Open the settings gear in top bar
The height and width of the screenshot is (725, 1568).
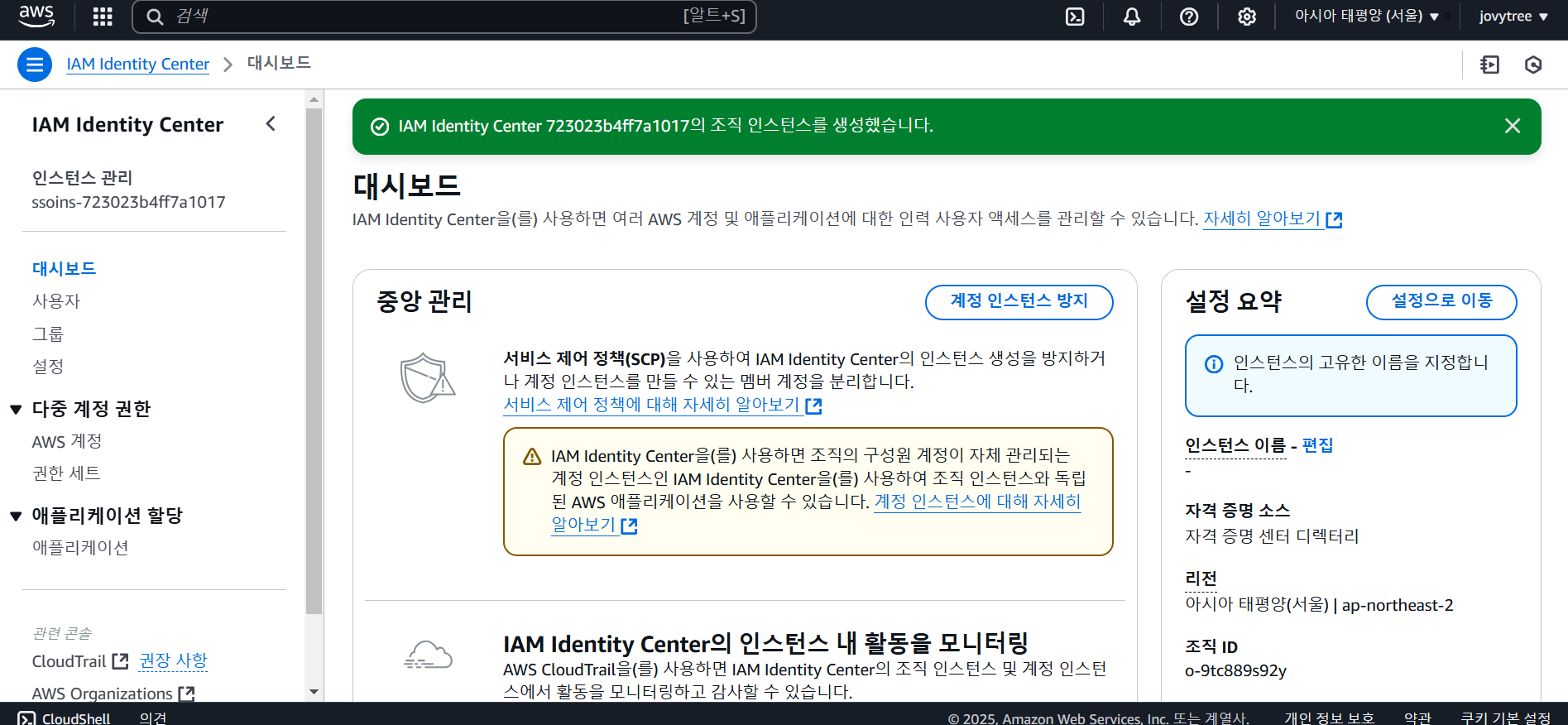click(1247, 17)
